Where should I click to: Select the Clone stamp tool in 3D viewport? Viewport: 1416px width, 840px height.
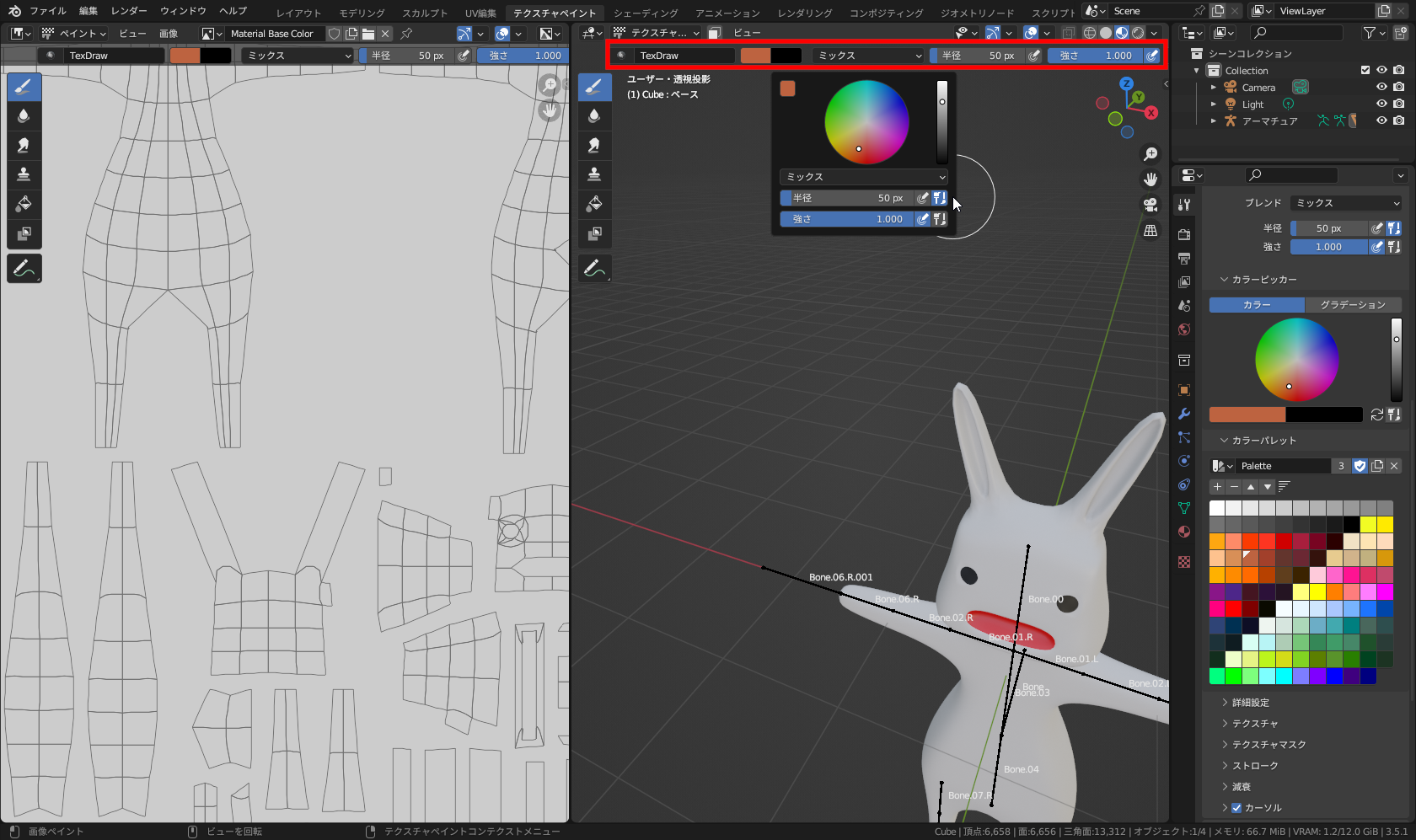point(594,174)
